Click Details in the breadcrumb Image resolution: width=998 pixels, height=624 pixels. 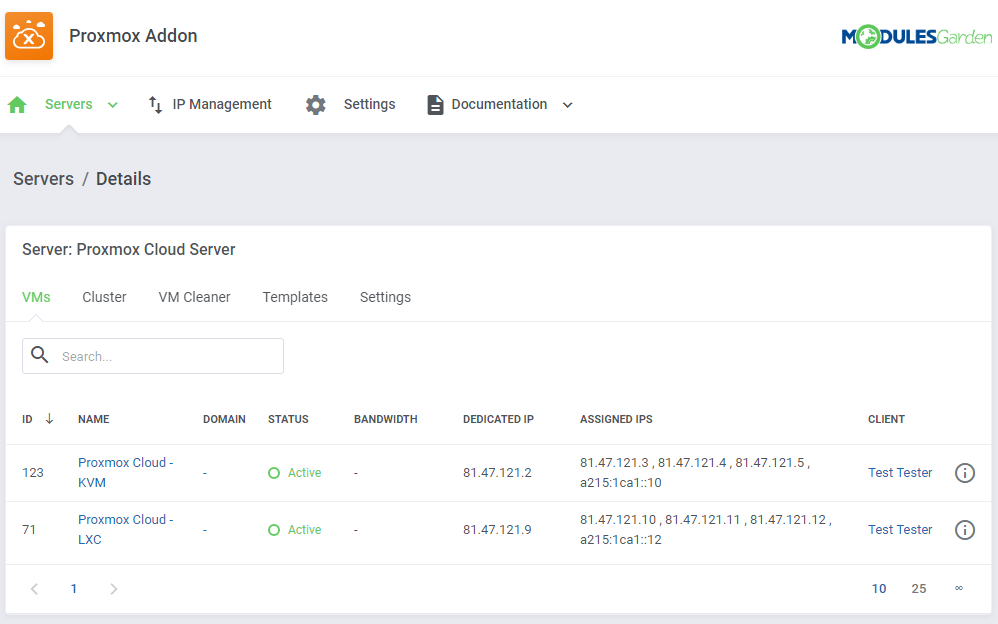coord(123,179)
